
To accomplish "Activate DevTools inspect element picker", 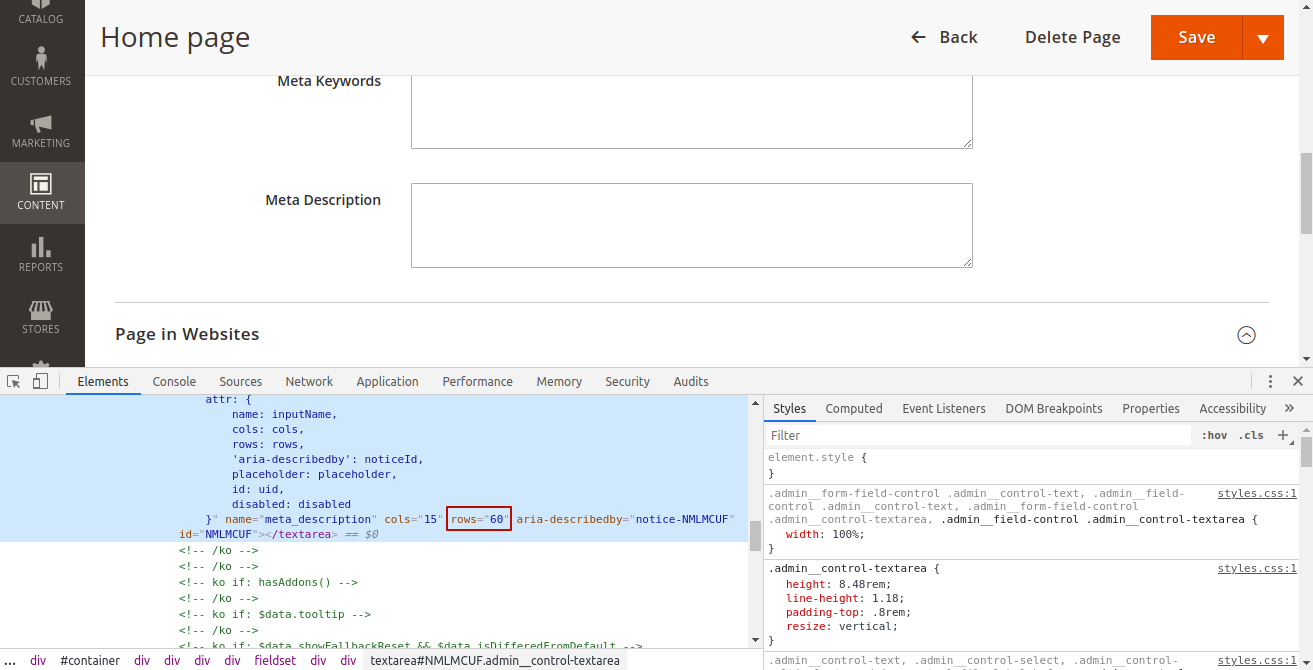I will (x=14, y=381).
